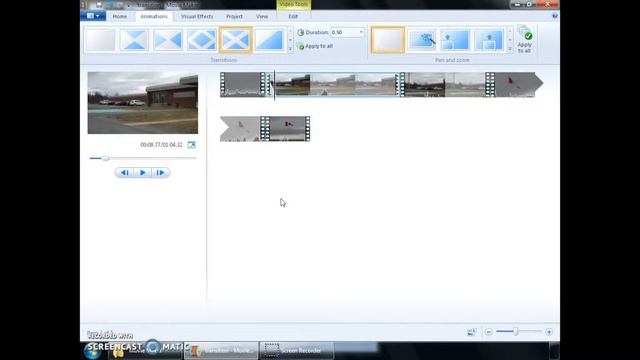This screenshot has width=640, height=360.
Task: Apply the vertical bow tie transition
Action: (x=134, y=40)
